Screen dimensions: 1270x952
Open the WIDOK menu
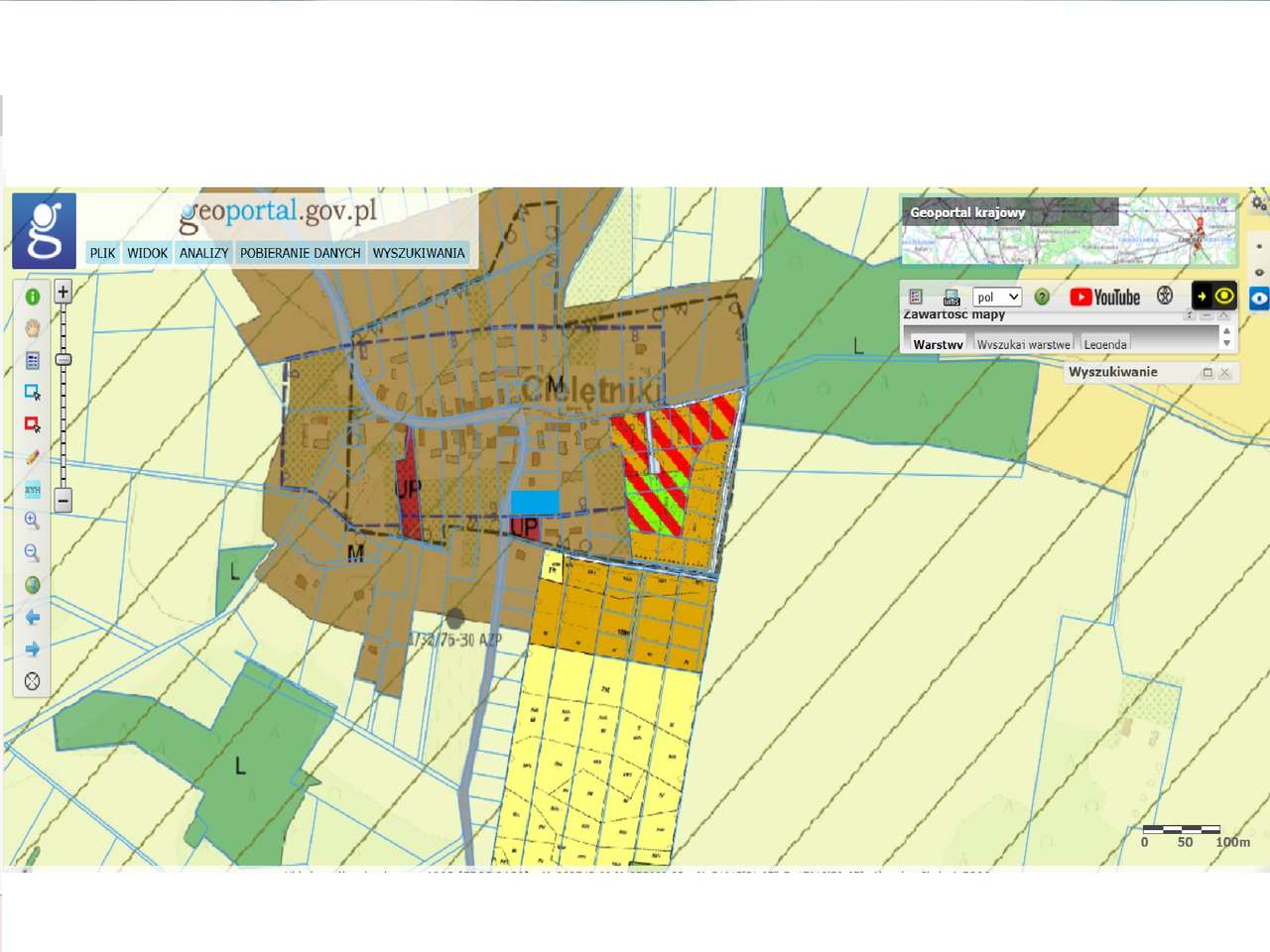[x=148, y=253]
